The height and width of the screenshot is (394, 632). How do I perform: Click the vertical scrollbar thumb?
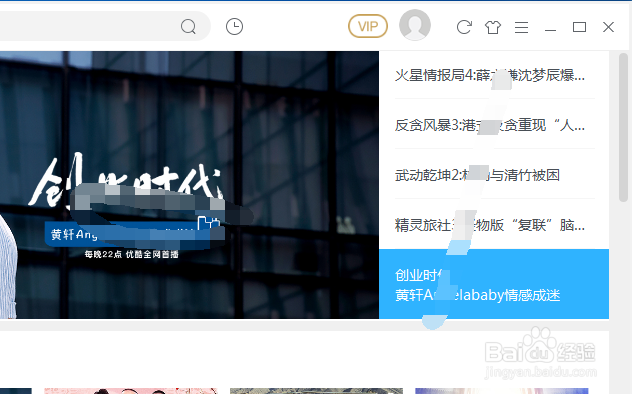pyautogui.click(x=623, y=127)
